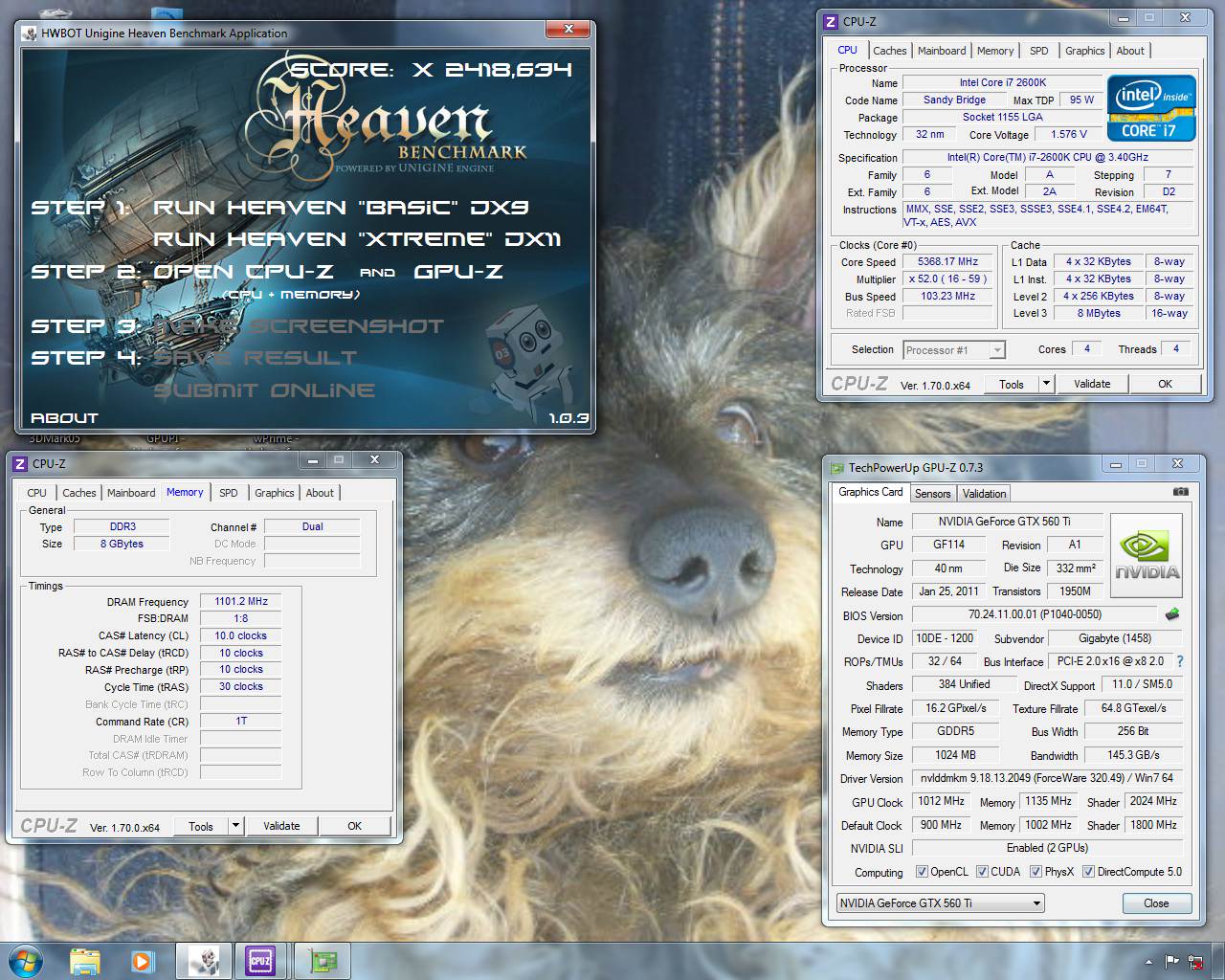Click HWBOT Heaven title bar icon

pos(30,33)
